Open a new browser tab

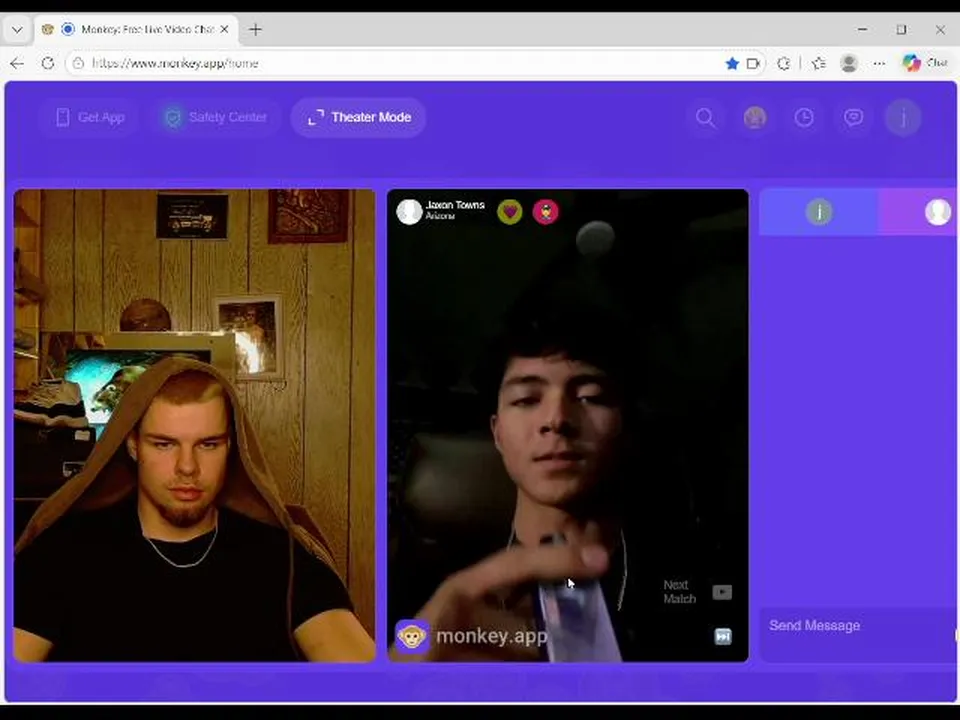point(255,29)
